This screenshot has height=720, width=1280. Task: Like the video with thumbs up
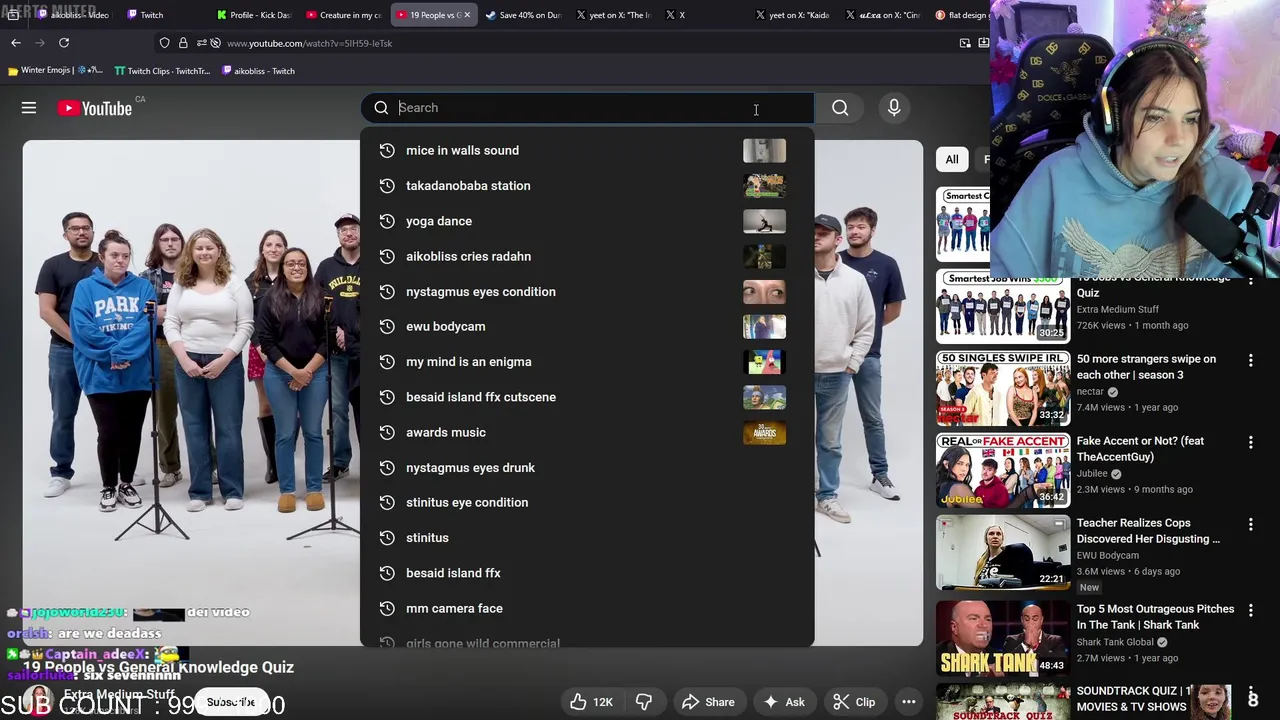point(591,702)
